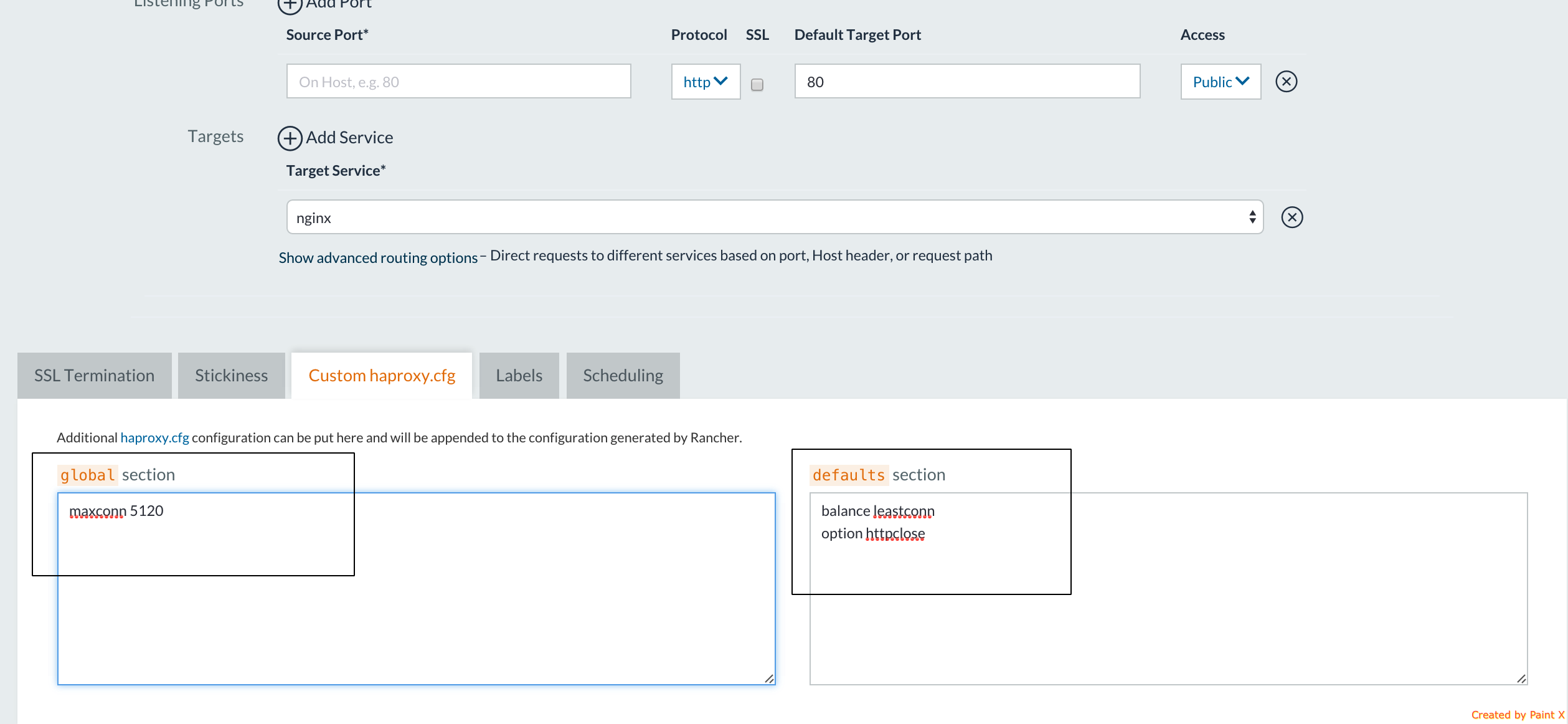Open the Public access dropdown

click(1220, 82)
